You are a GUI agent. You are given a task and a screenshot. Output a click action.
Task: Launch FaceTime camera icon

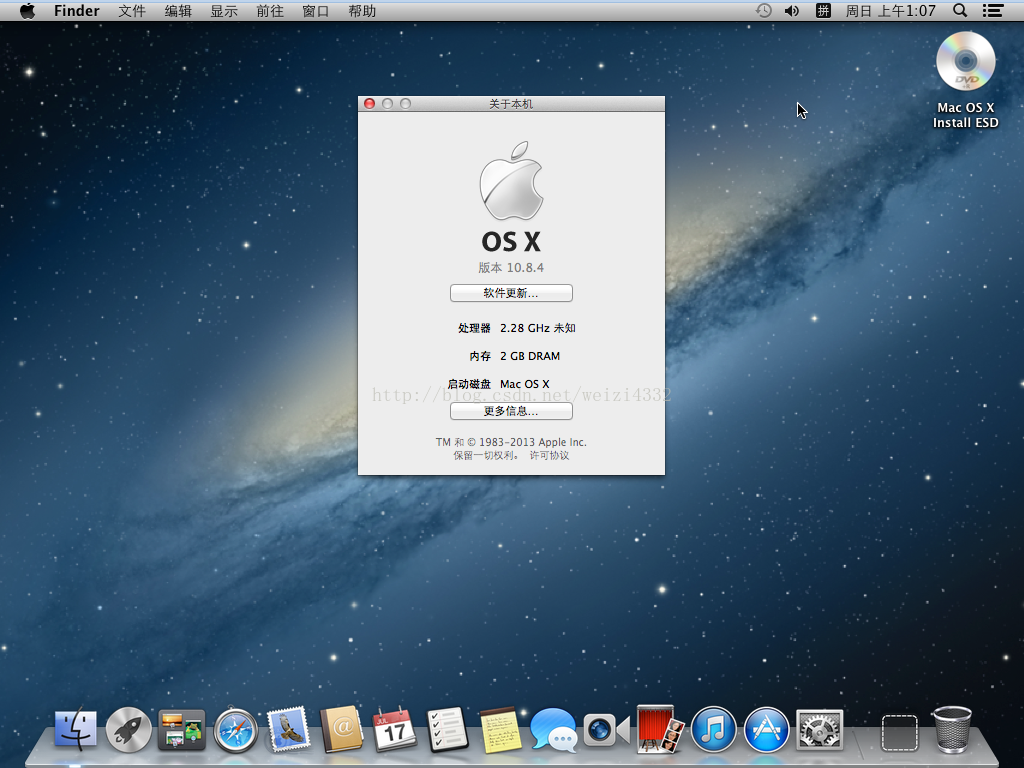tap(607, 729)
